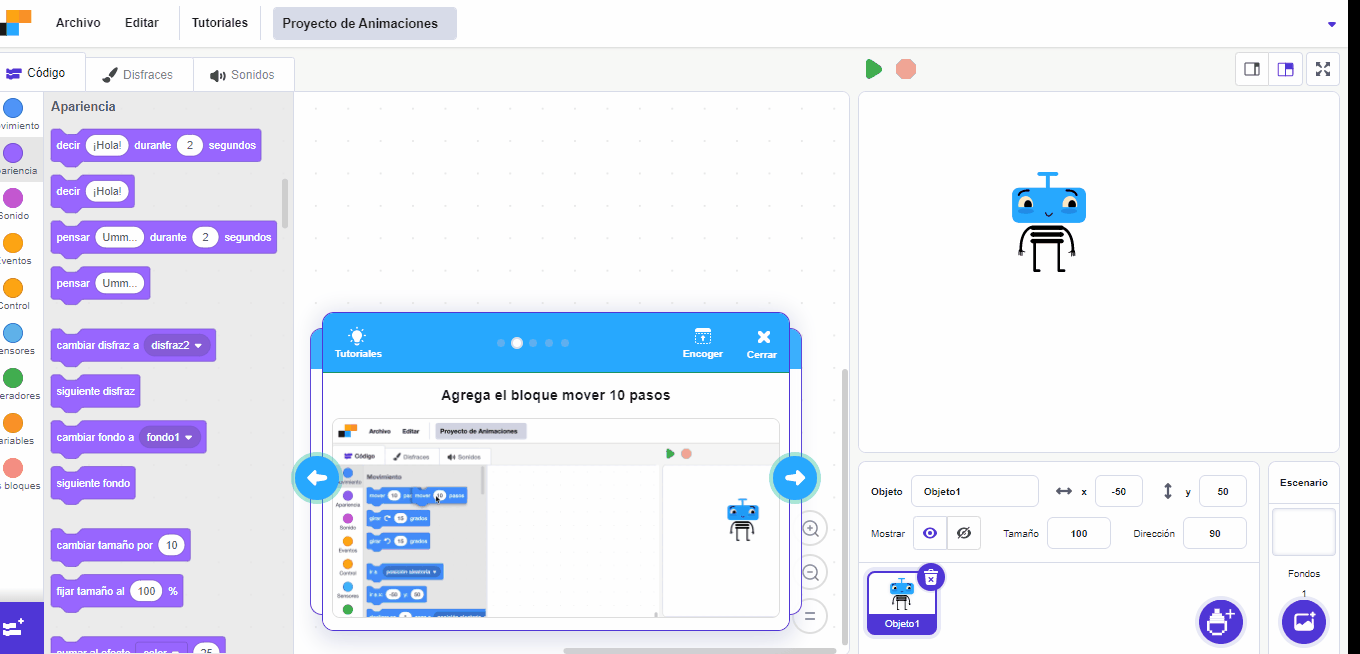Open the Tutoriales menu item
Image resolution: width=1360 pixels, height=654 pixels.
(220, 23)
